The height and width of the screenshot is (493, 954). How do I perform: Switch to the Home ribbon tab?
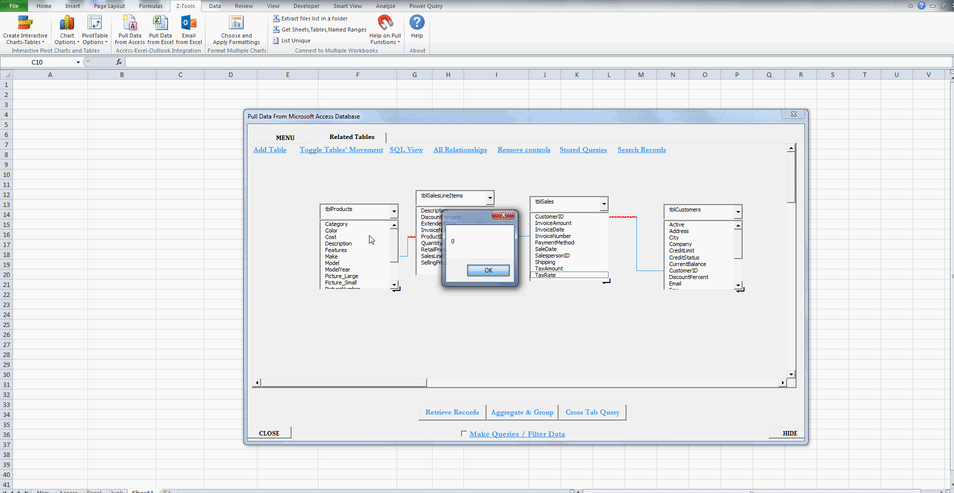(x=44, y=5)
